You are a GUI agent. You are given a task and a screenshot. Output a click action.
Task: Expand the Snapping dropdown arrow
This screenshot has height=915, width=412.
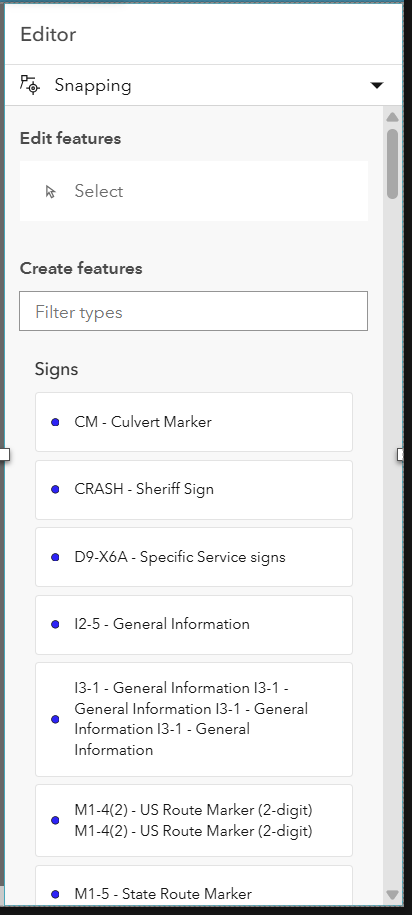(x=377, y=86)
